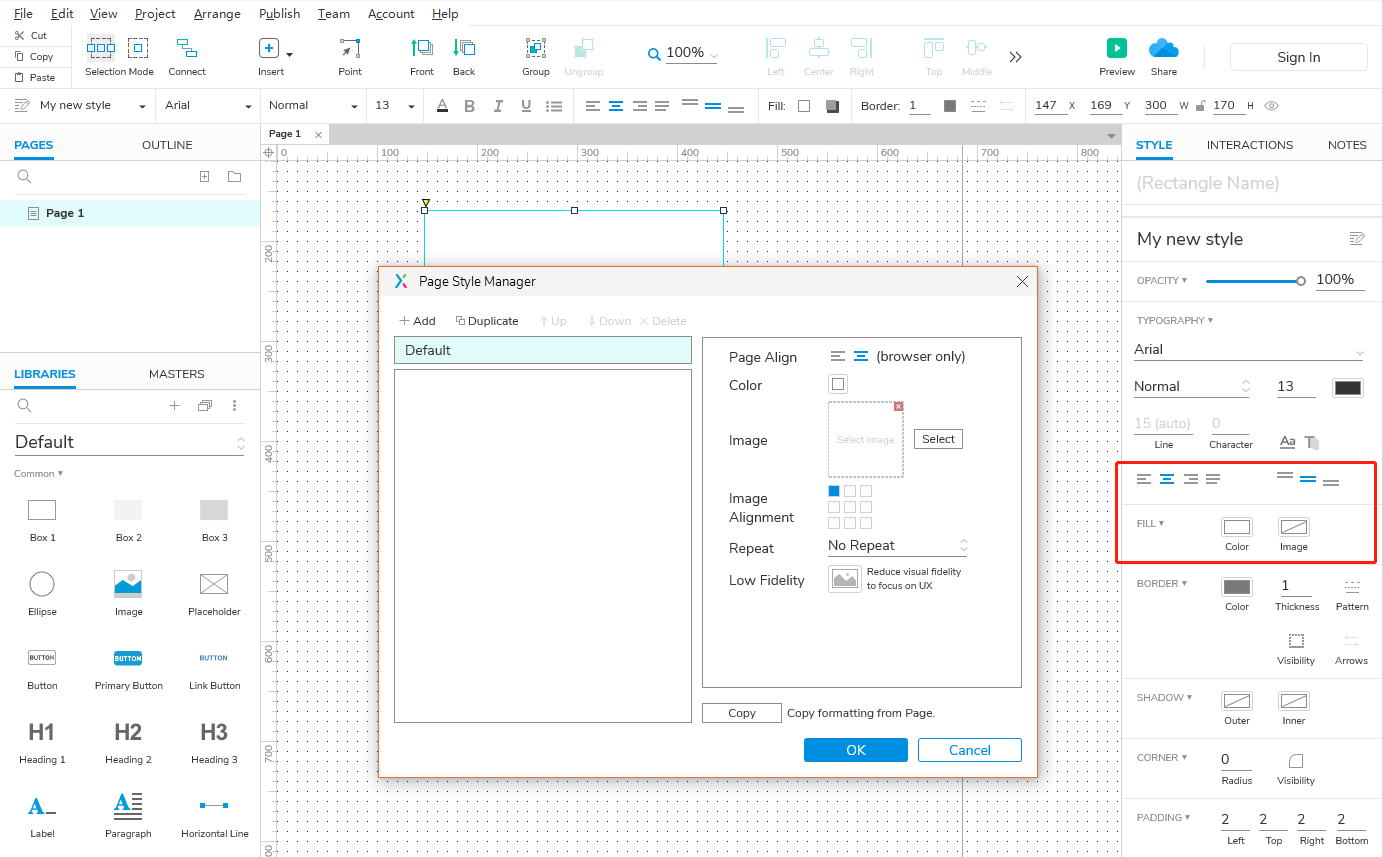Open Repeat dropdown showing No Repeat

898,546
